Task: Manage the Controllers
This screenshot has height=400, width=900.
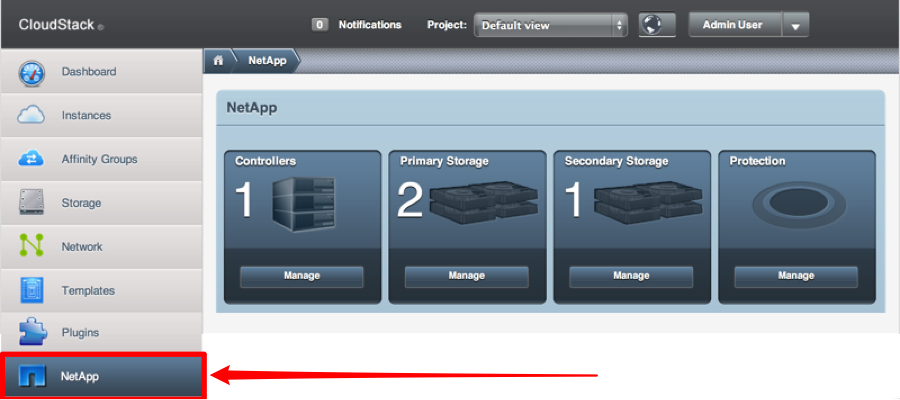Action: (x=302, y=276)
